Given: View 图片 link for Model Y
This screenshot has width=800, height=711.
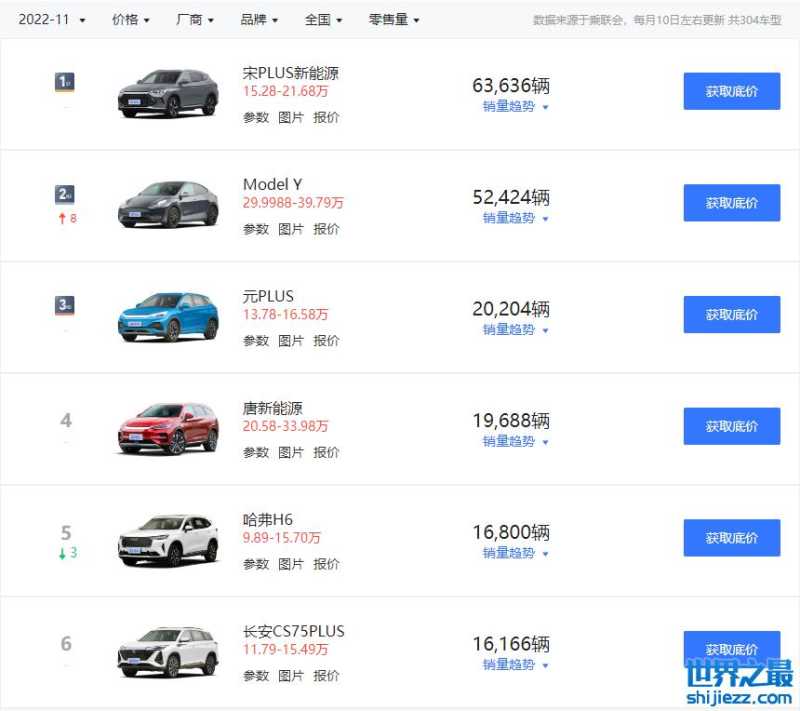Looking at the screenshot, I should click(x=291, y=229).
